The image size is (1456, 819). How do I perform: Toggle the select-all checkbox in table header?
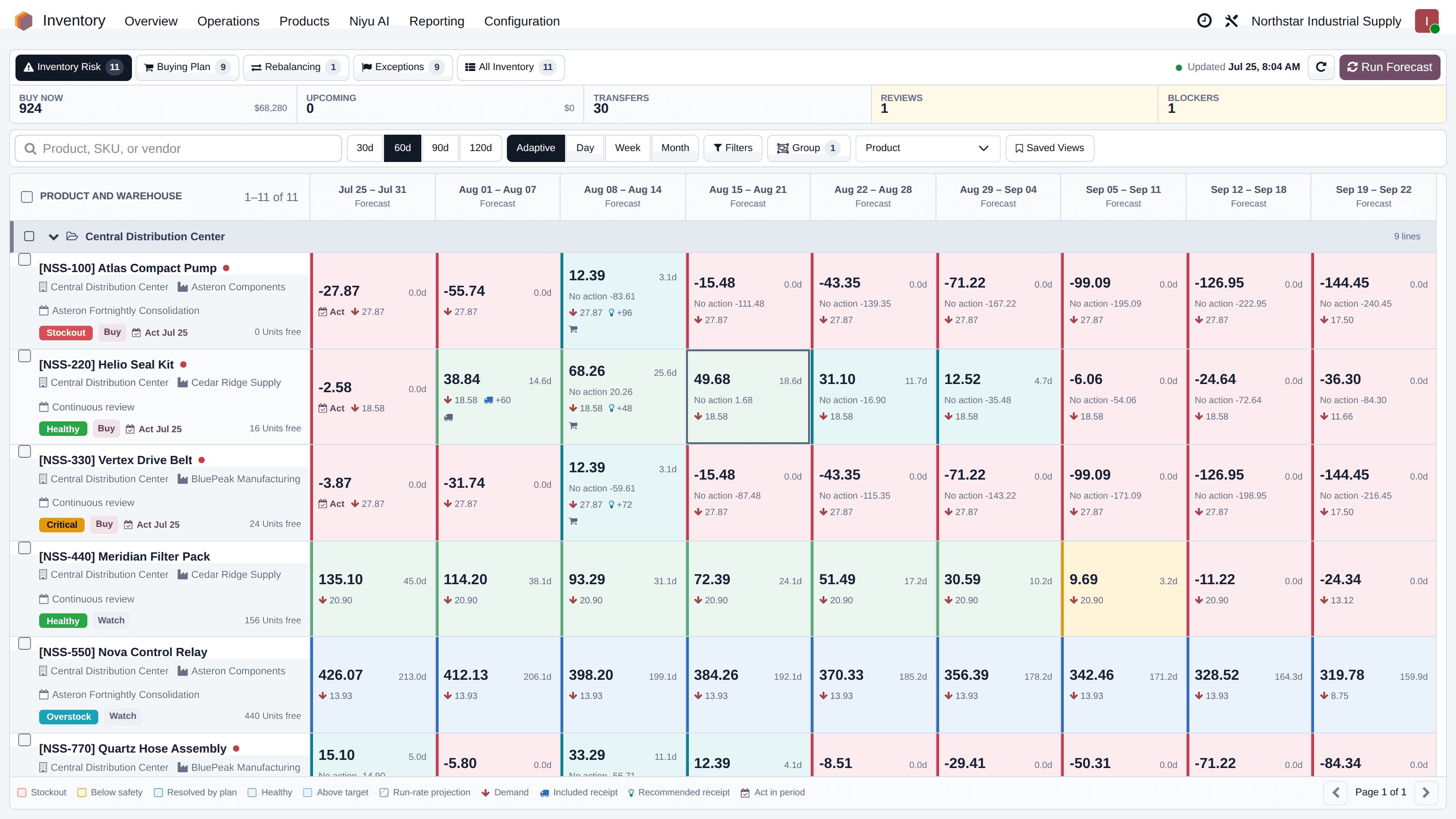pos(26,197)
